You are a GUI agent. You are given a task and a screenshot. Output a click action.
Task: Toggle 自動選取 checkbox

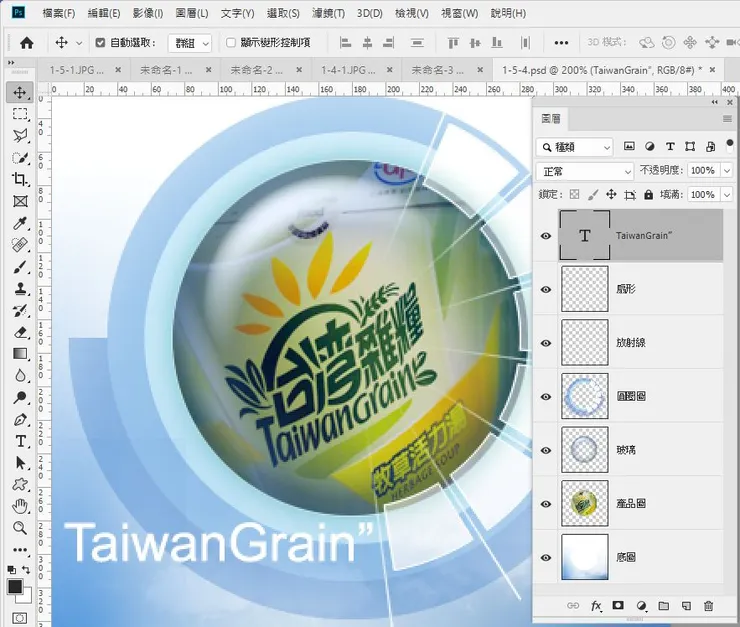click(100, 43)
